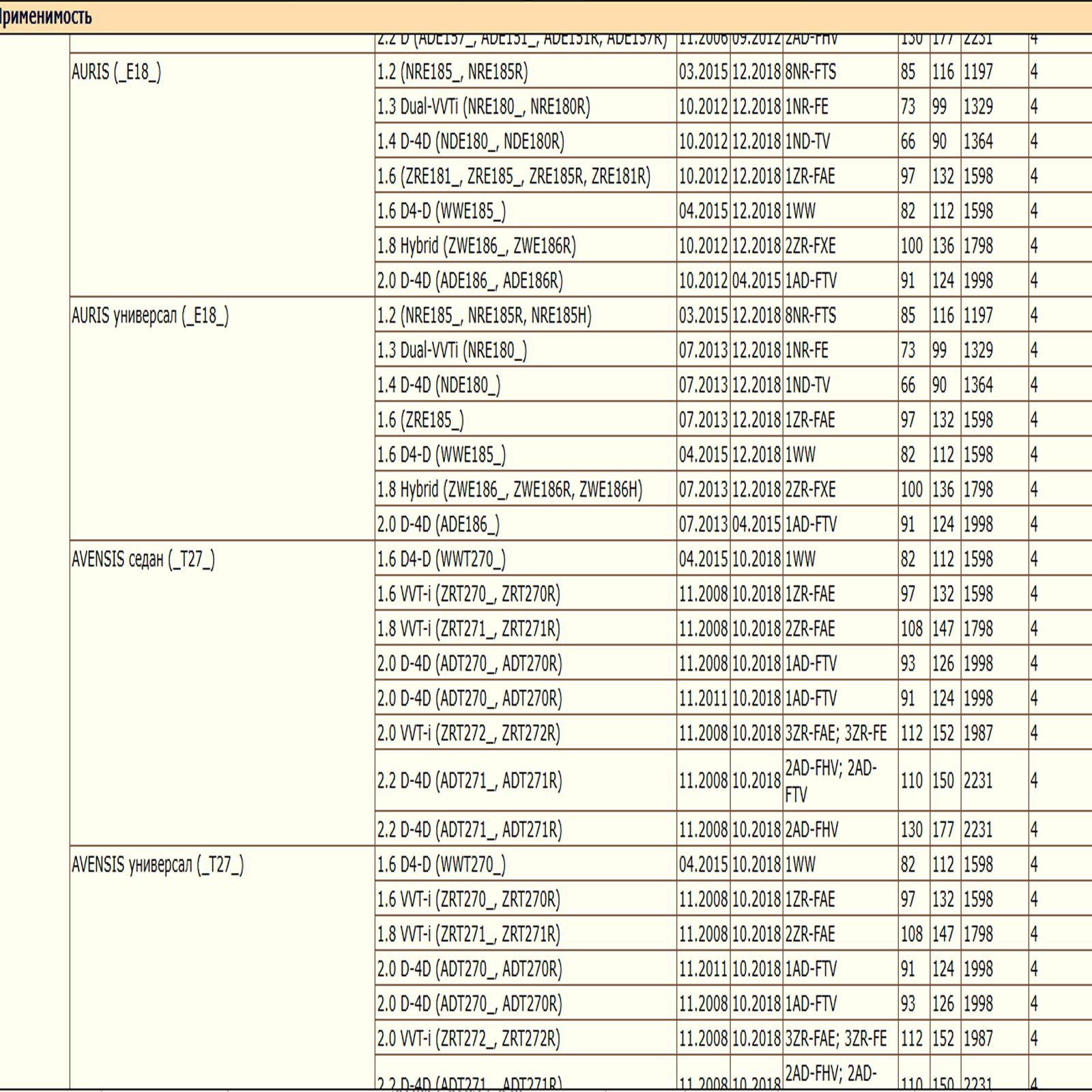Image resolution: width=1092 pixels, height=1092 pixels.
Task: Click the 1.3 Dual-VVTi (NRE180_) entry
Action: pos(452,351)
